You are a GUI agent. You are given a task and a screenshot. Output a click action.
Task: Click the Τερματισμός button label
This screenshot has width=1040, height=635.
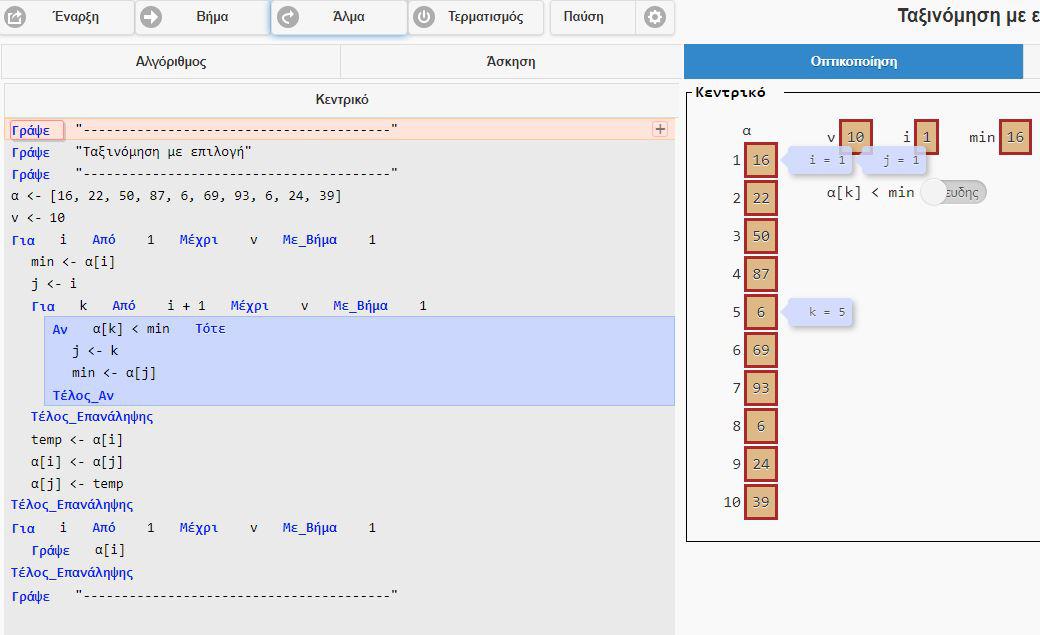pos(486,17)
